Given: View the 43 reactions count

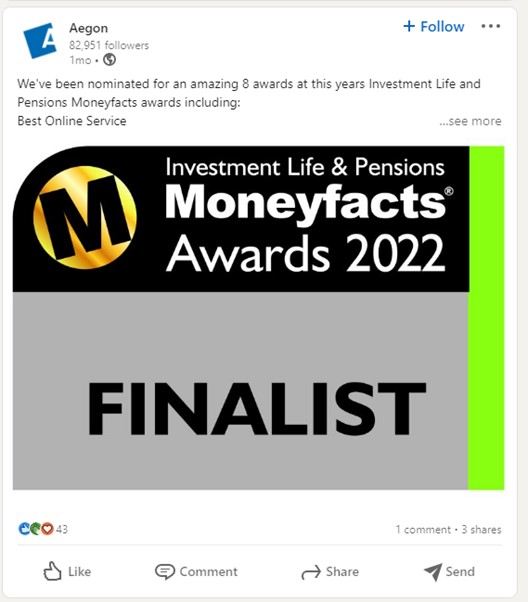Looking at the screenshot, I should click(62, 529).
